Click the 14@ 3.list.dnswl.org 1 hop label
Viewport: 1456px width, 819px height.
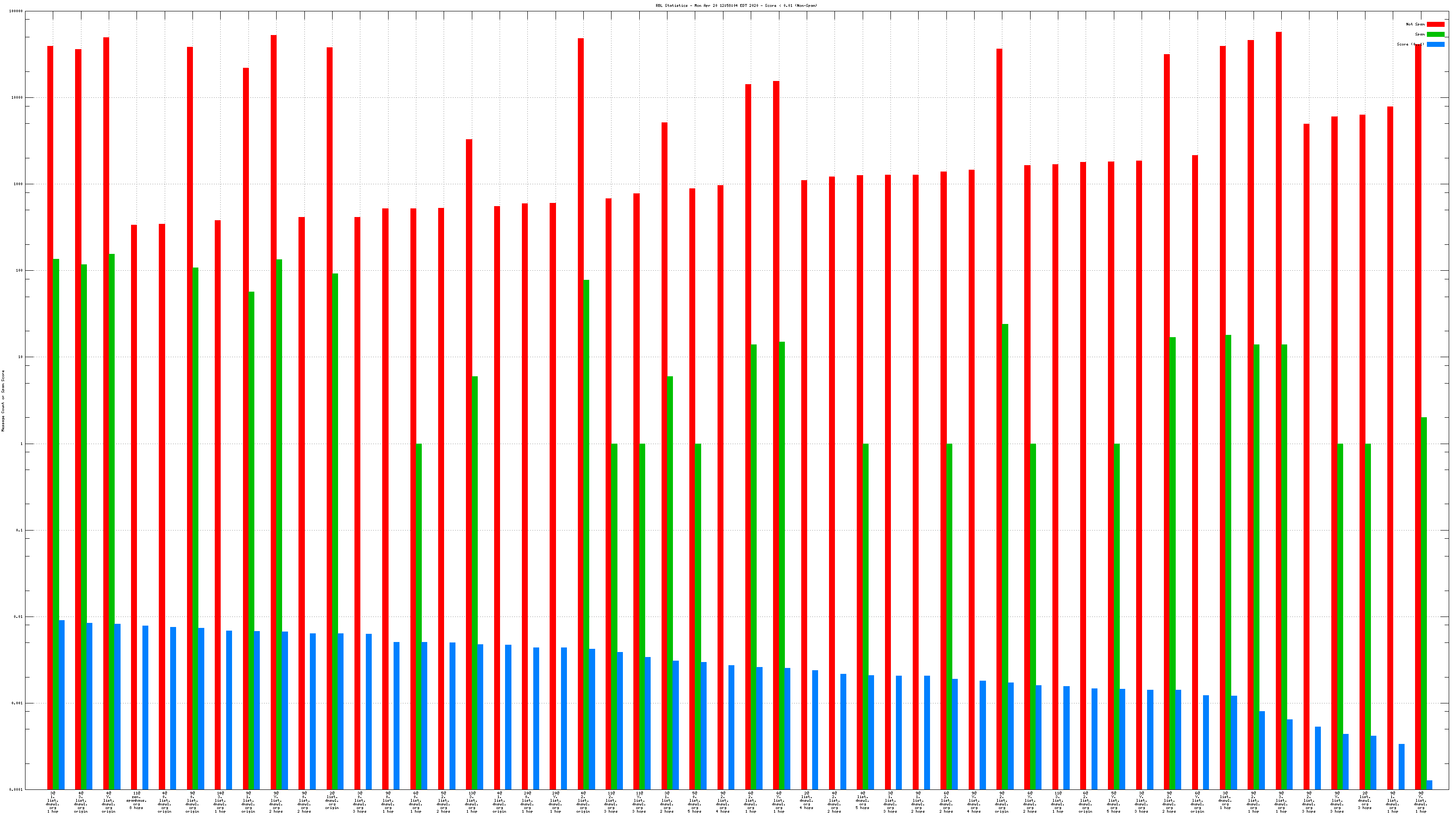[x=220, y=802]
